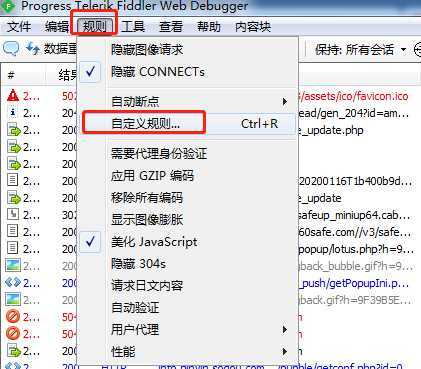Open the 内容块 menu

click(253, 27)
